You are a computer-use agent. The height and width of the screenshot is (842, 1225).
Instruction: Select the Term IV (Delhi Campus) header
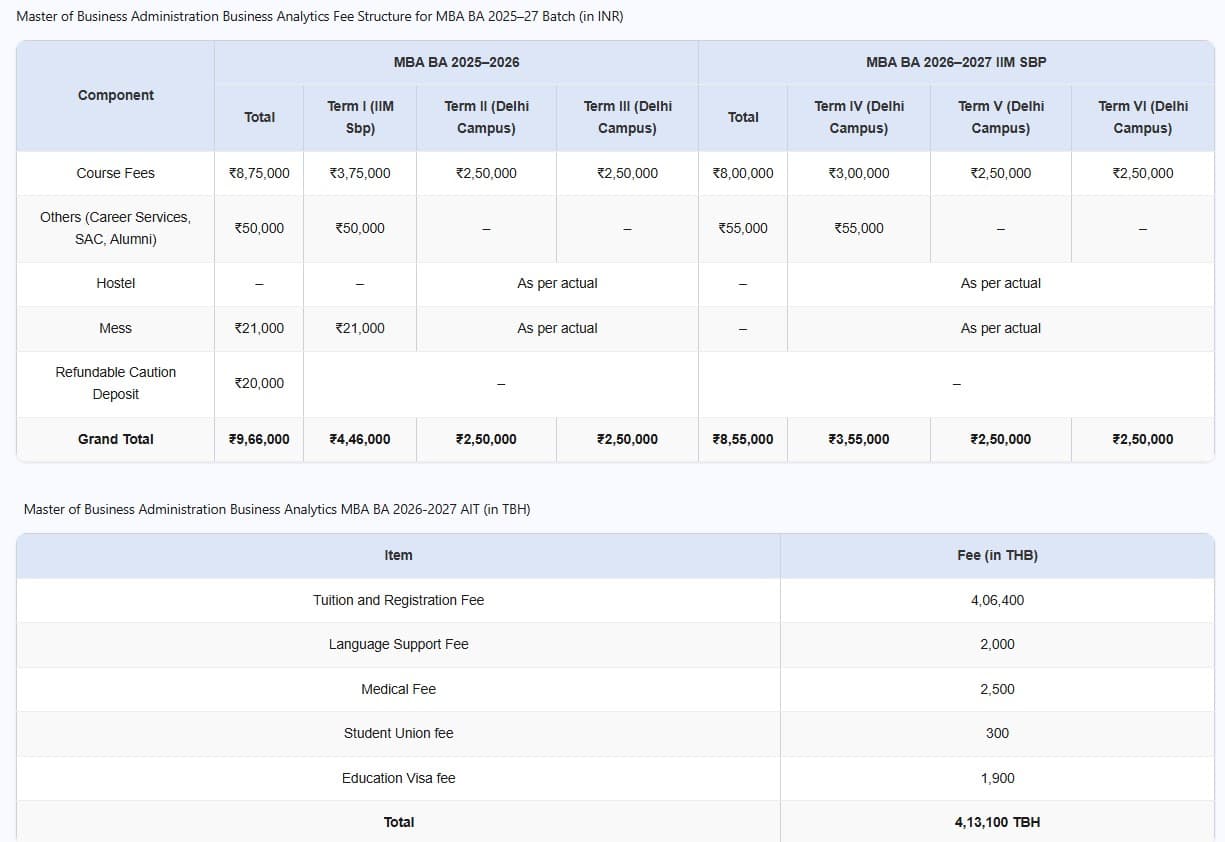tap(858, 117)
